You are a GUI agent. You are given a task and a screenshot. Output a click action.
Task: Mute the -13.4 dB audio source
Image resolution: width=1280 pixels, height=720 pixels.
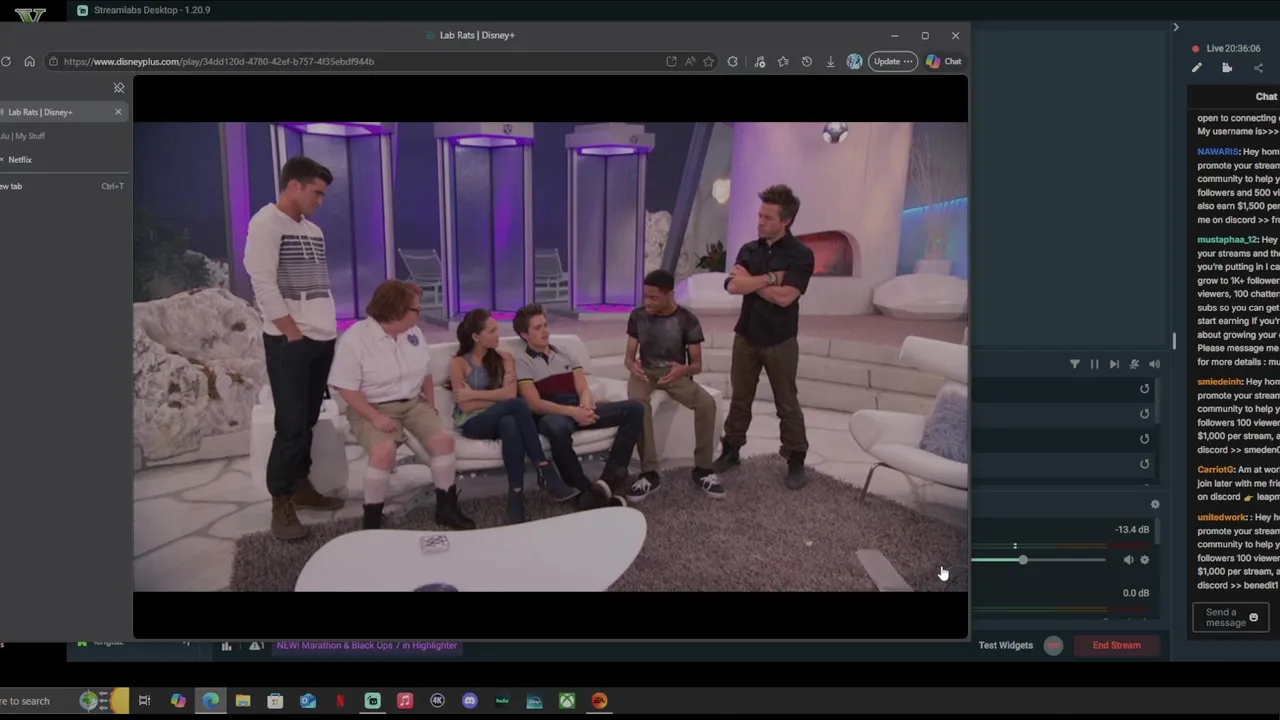click(x=1128, y=561)
